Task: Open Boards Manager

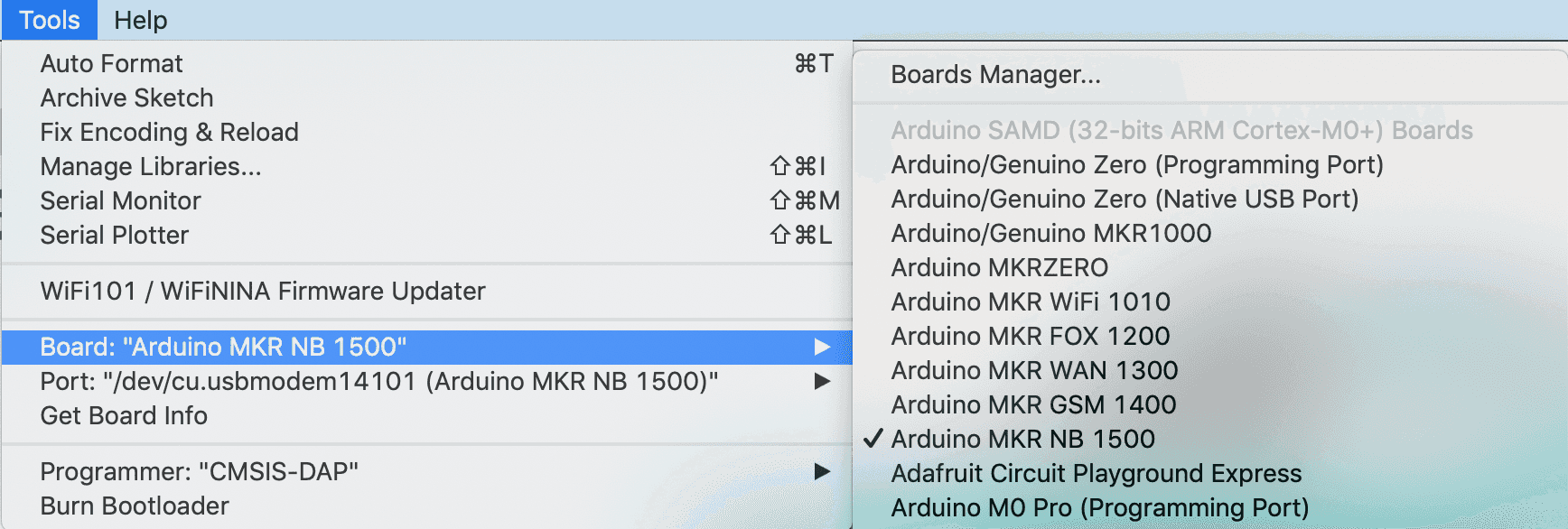Action: click(x=995, y=75)
